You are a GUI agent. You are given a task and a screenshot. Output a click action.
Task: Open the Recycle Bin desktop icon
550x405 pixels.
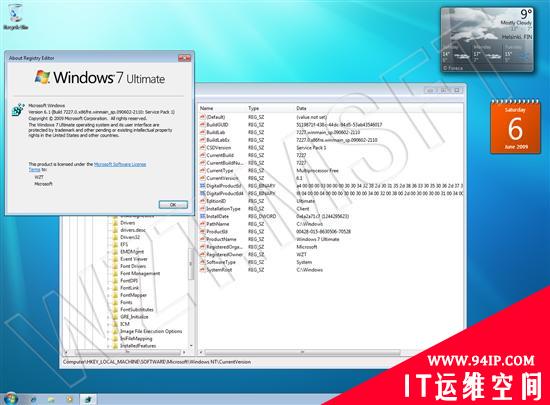point(15,17)
